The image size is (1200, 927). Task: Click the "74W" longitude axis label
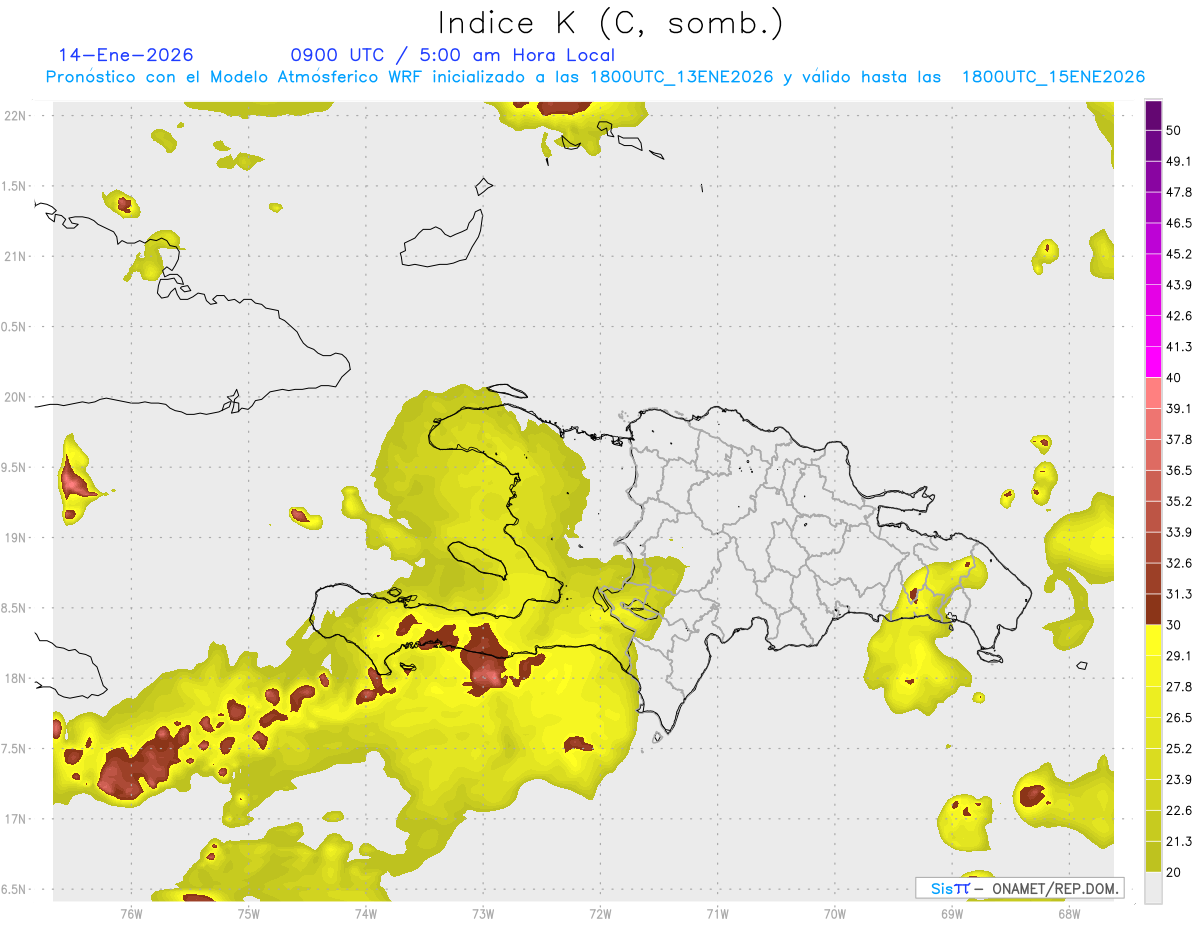365,914
